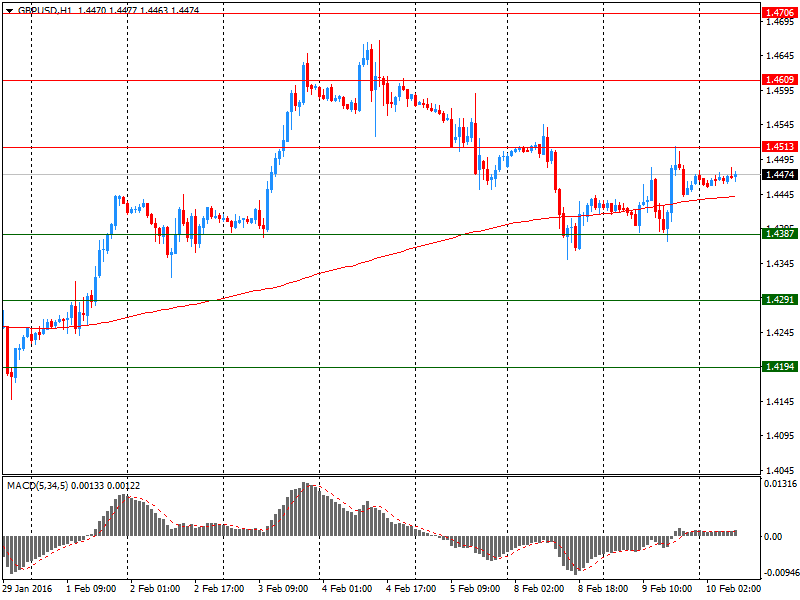Open the chart menu triangle beside GBPUSD,H1
Screen dimensions: 800x600
(x=9, y=10)
